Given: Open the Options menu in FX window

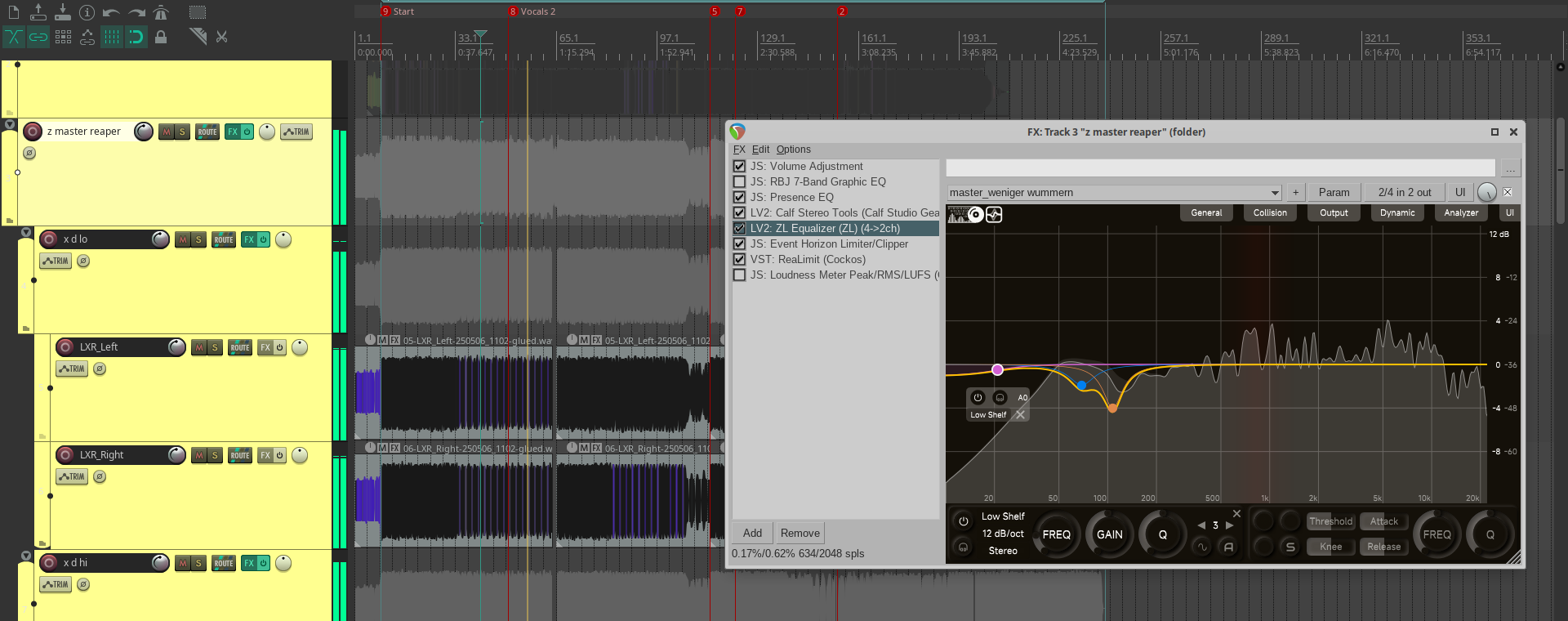Looking at the screenshot, I should coord(793,150).
